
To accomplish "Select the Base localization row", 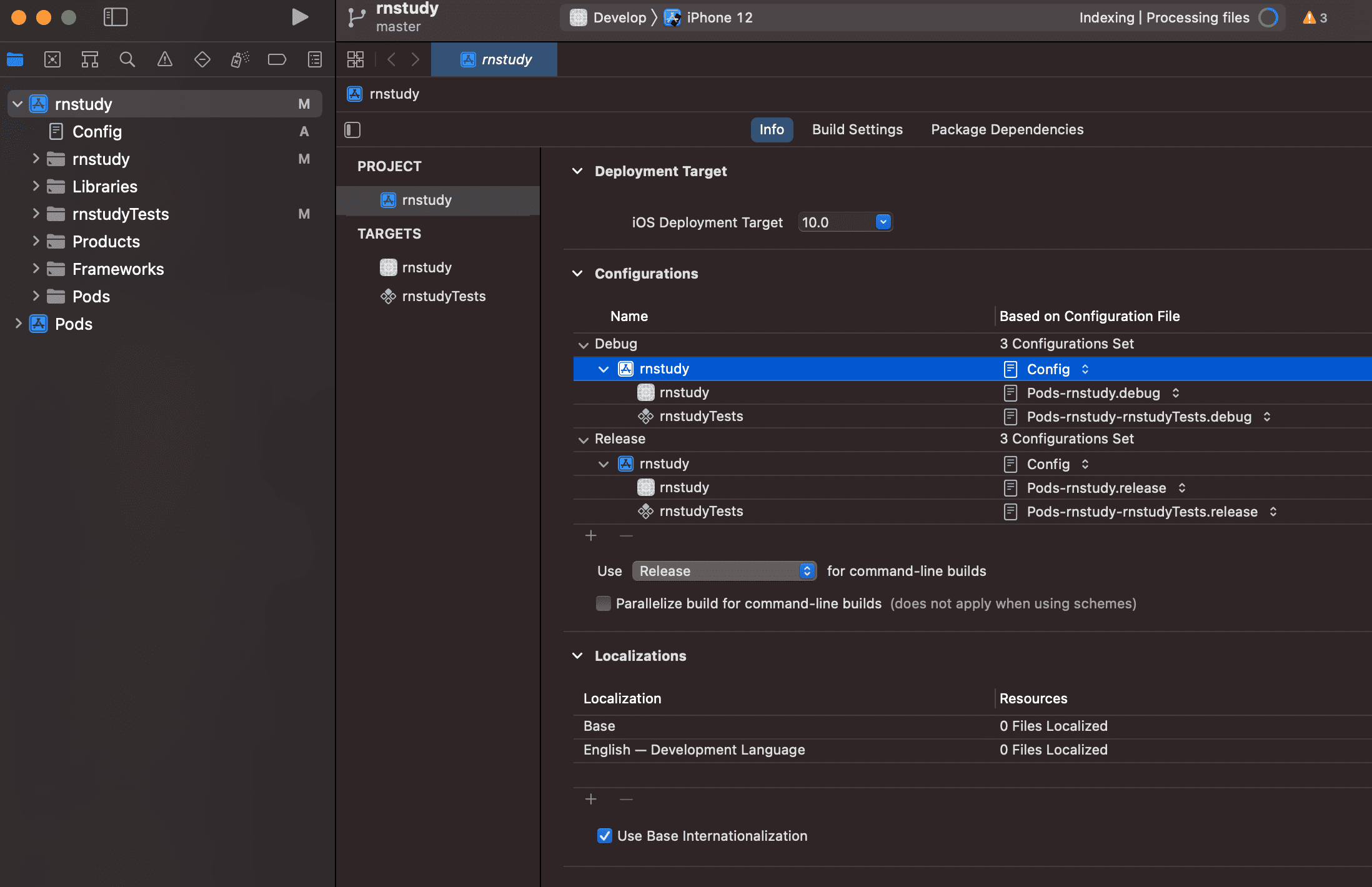I will (972, 726).
